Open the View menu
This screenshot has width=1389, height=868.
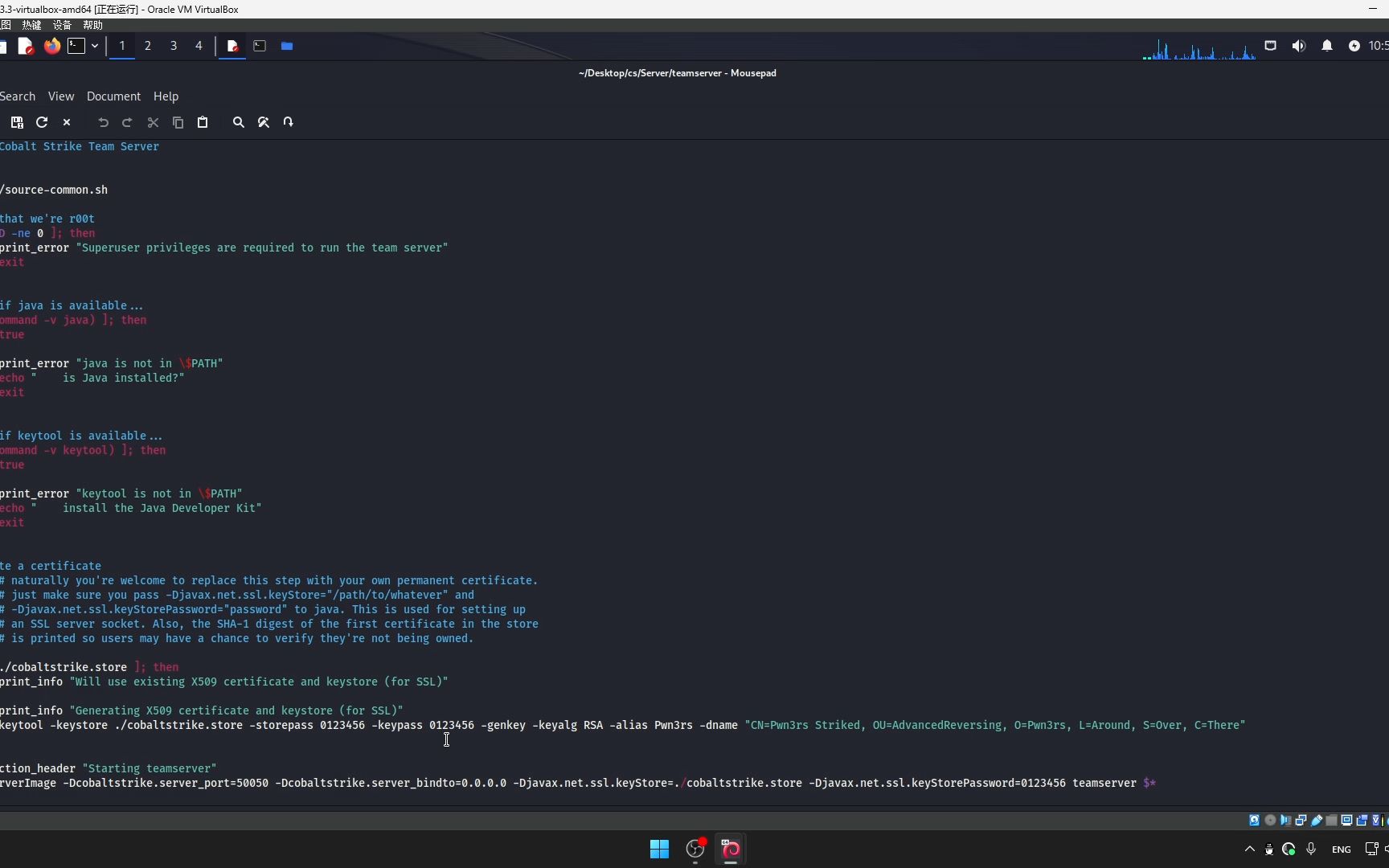pyautogui.click(x=61, y=96)
